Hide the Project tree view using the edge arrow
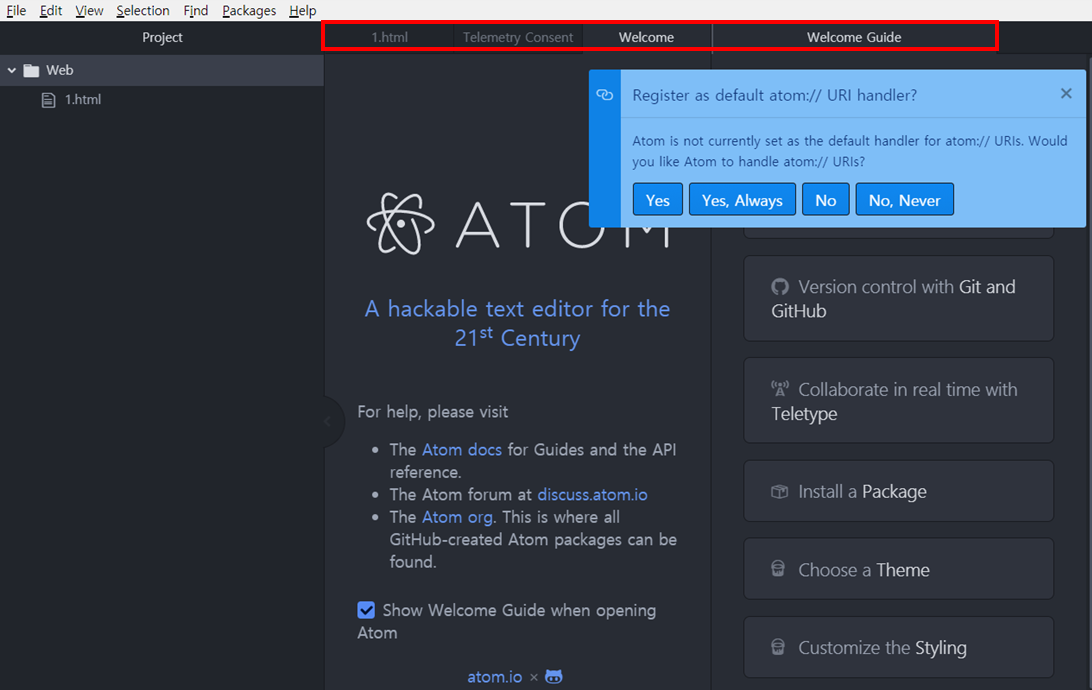The width and height of the screenshot is (1092, 690). [329, 421]
